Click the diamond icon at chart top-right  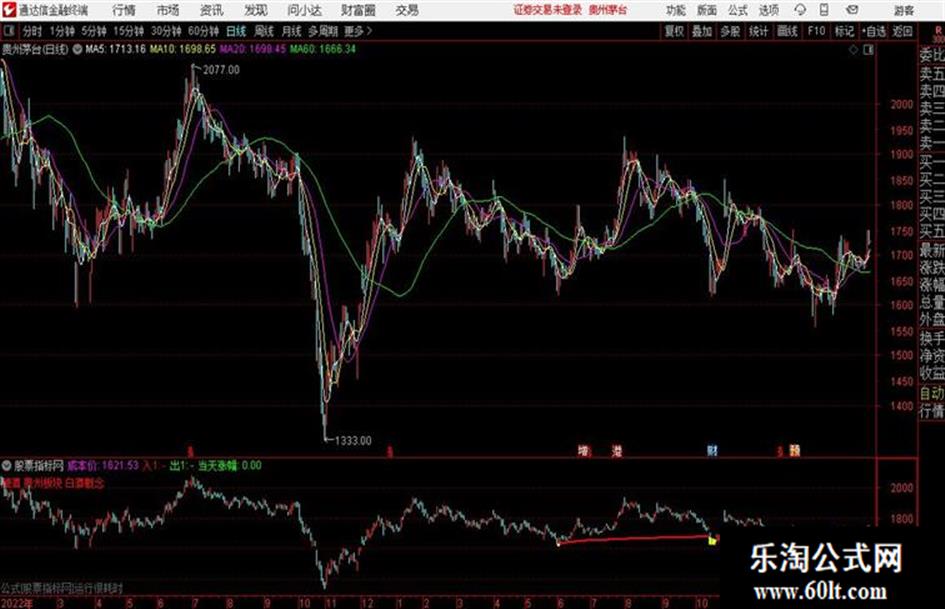853,50
